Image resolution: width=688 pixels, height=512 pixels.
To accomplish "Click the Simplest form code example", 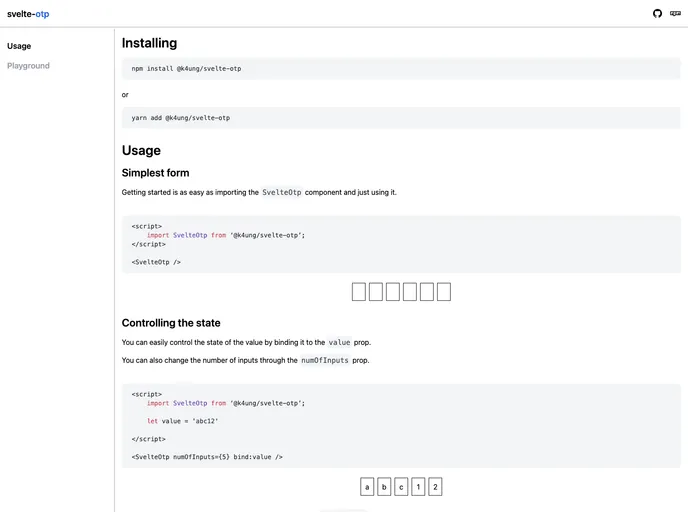I will pyautogui.click(x=400, y=244).
